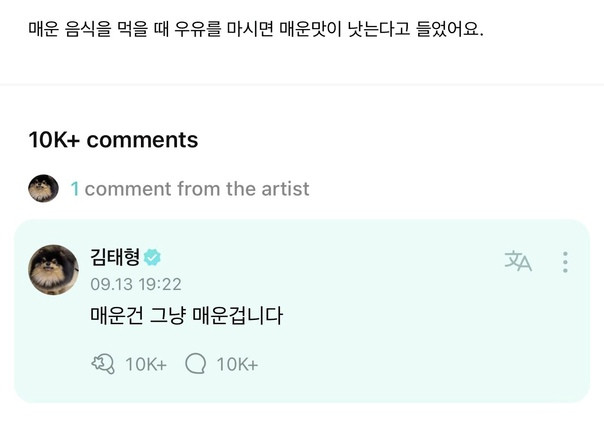
Task: Open the '1 comment from the artist' link
Action: [190, 188]
